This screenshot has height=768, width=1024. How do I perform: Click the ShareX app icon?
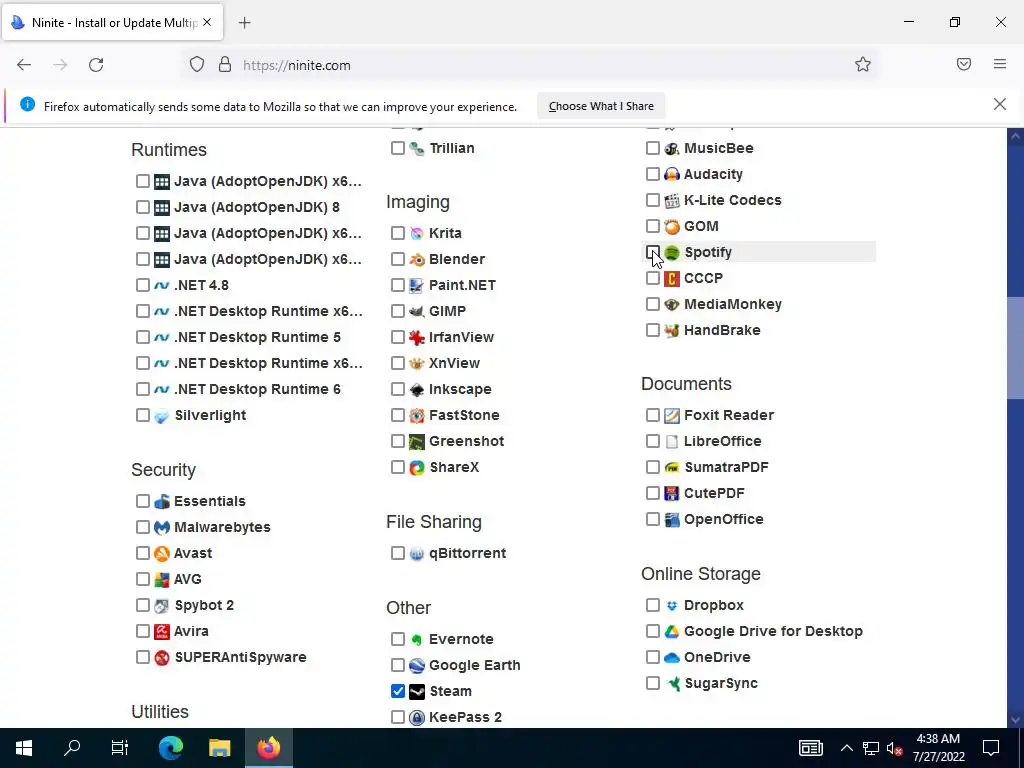417,468
